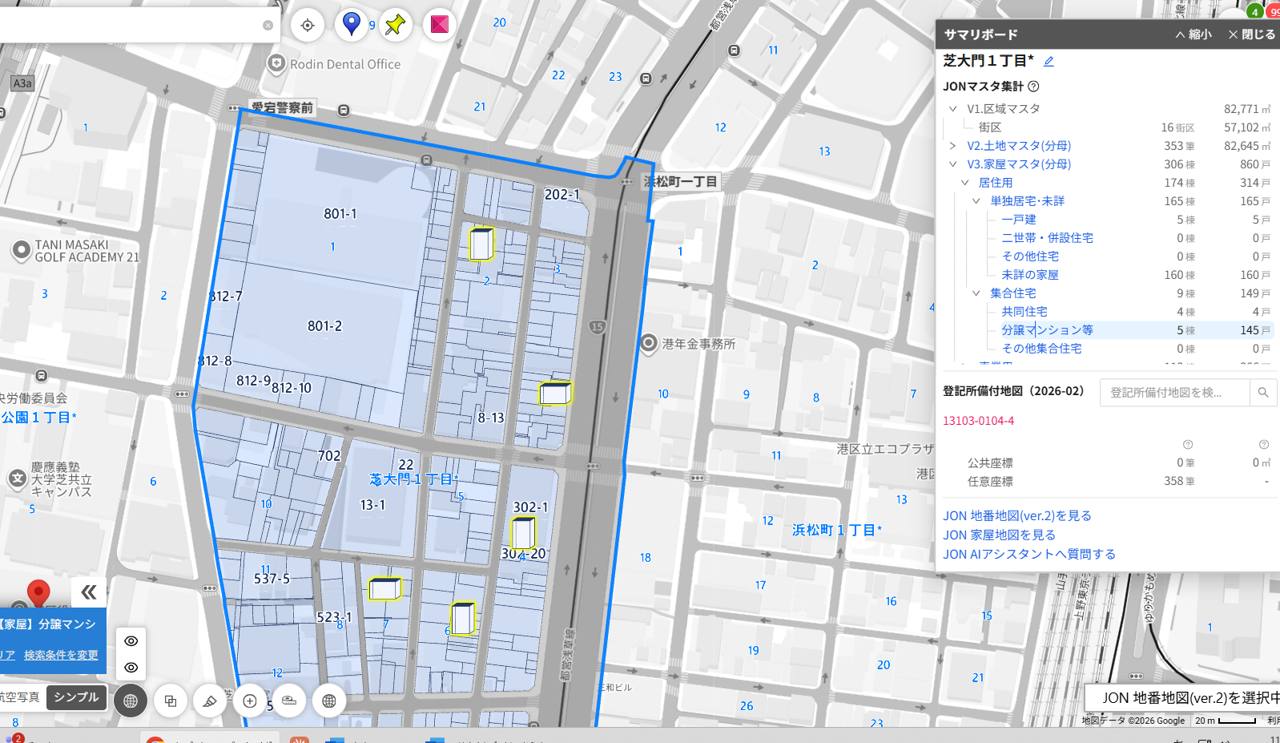Toggle the upper eye visibility icon
The height and width of the screenshot is (743, 1280).
coord(131,641)
